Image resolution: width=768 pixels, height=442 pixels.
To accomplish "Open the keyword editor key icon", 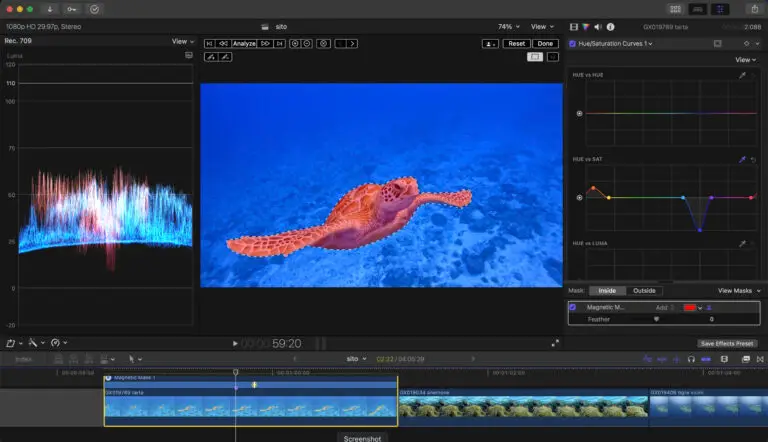I will [72, 9].
